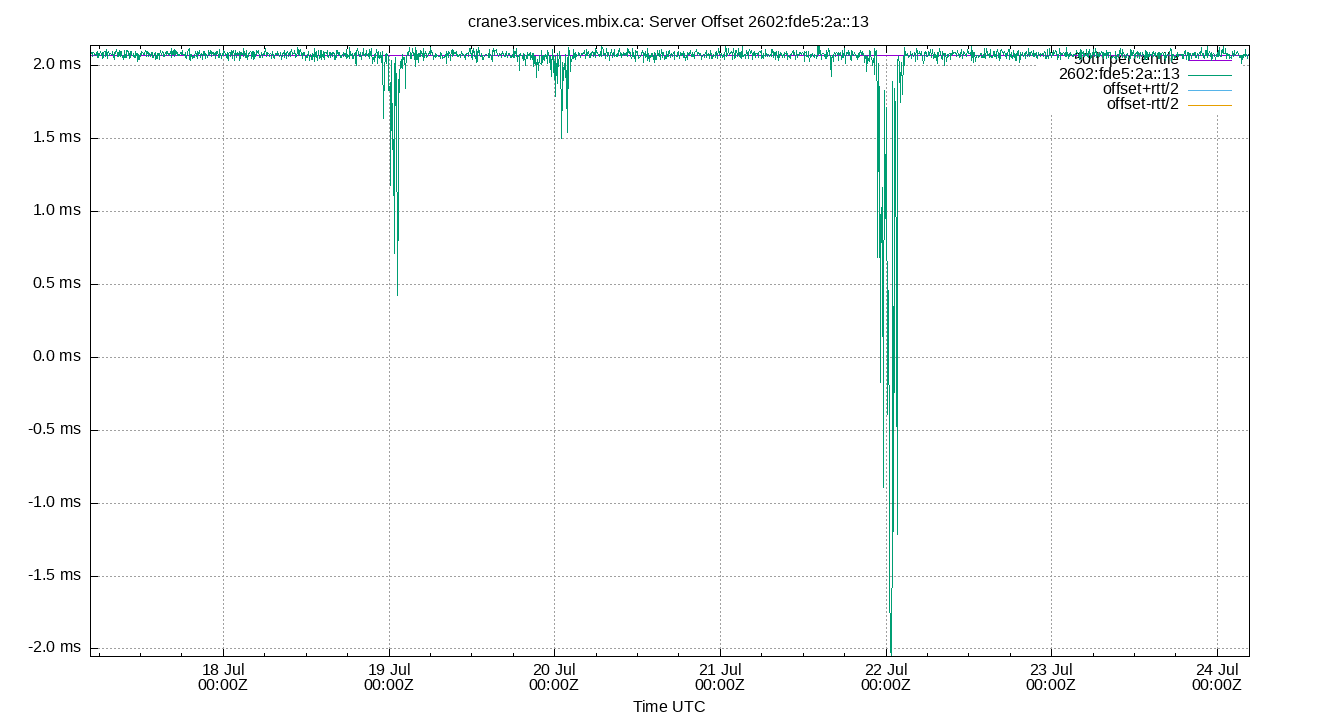
Task: Click the '19 Jul 00:00Z' x-axis label
Action: 389,677
